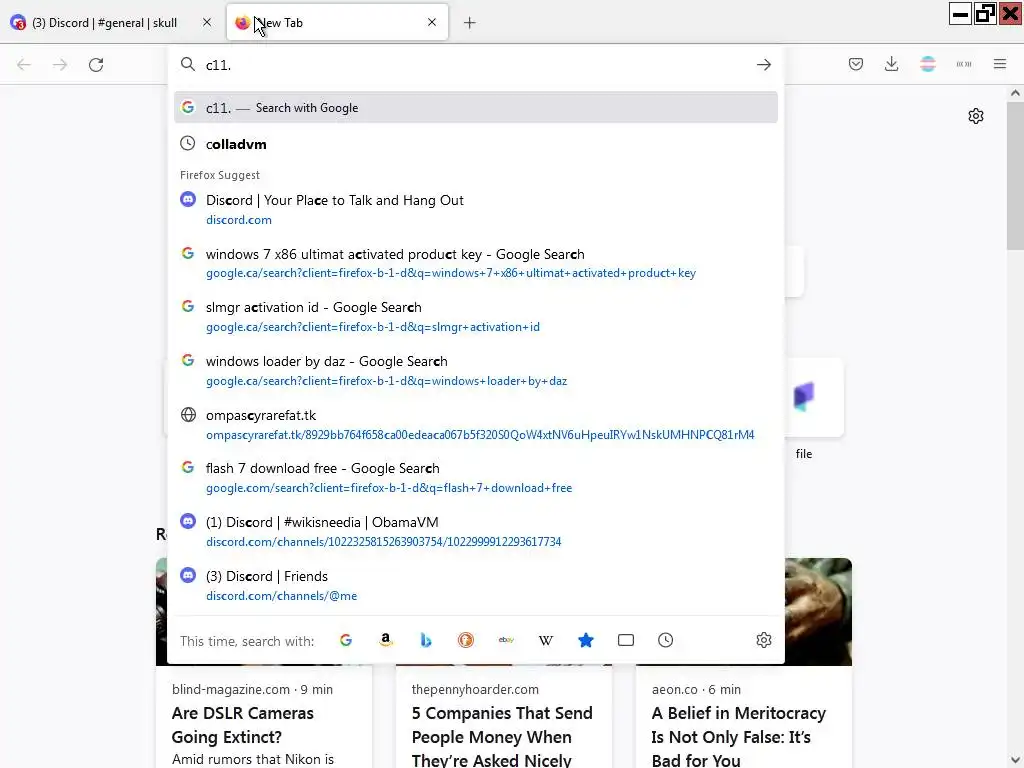The image size is (1024, 768).
Task: Click the aeon.co article thumbnail image
Action: click(x=818, y=611)
